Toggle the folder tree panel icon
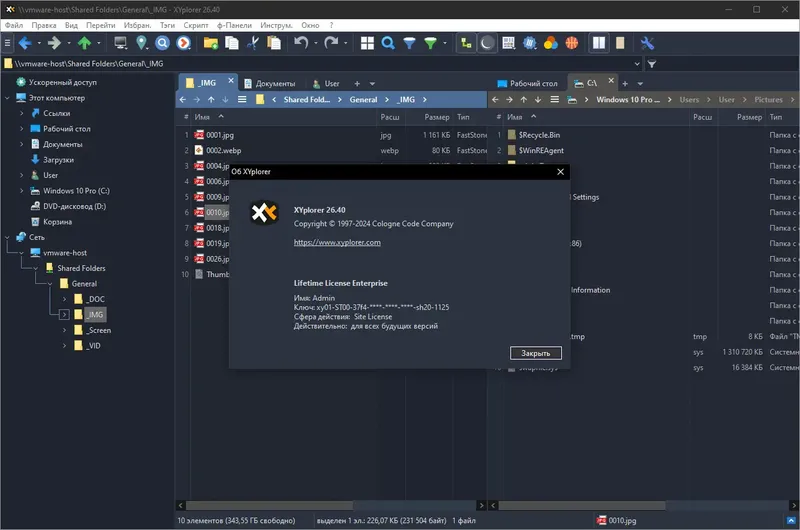 pos(466,43)
